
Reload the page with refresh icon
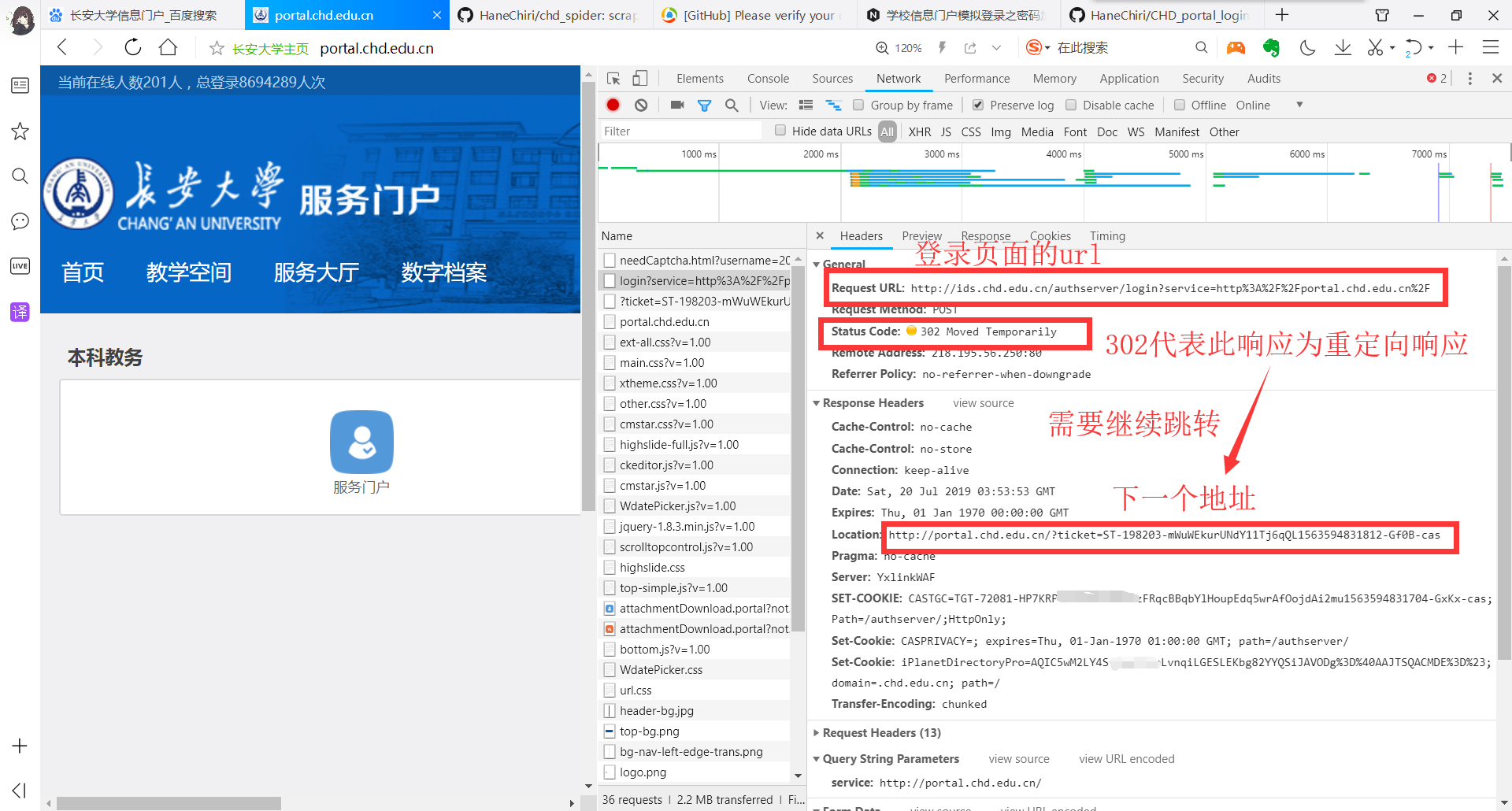[x=133, y=47]
